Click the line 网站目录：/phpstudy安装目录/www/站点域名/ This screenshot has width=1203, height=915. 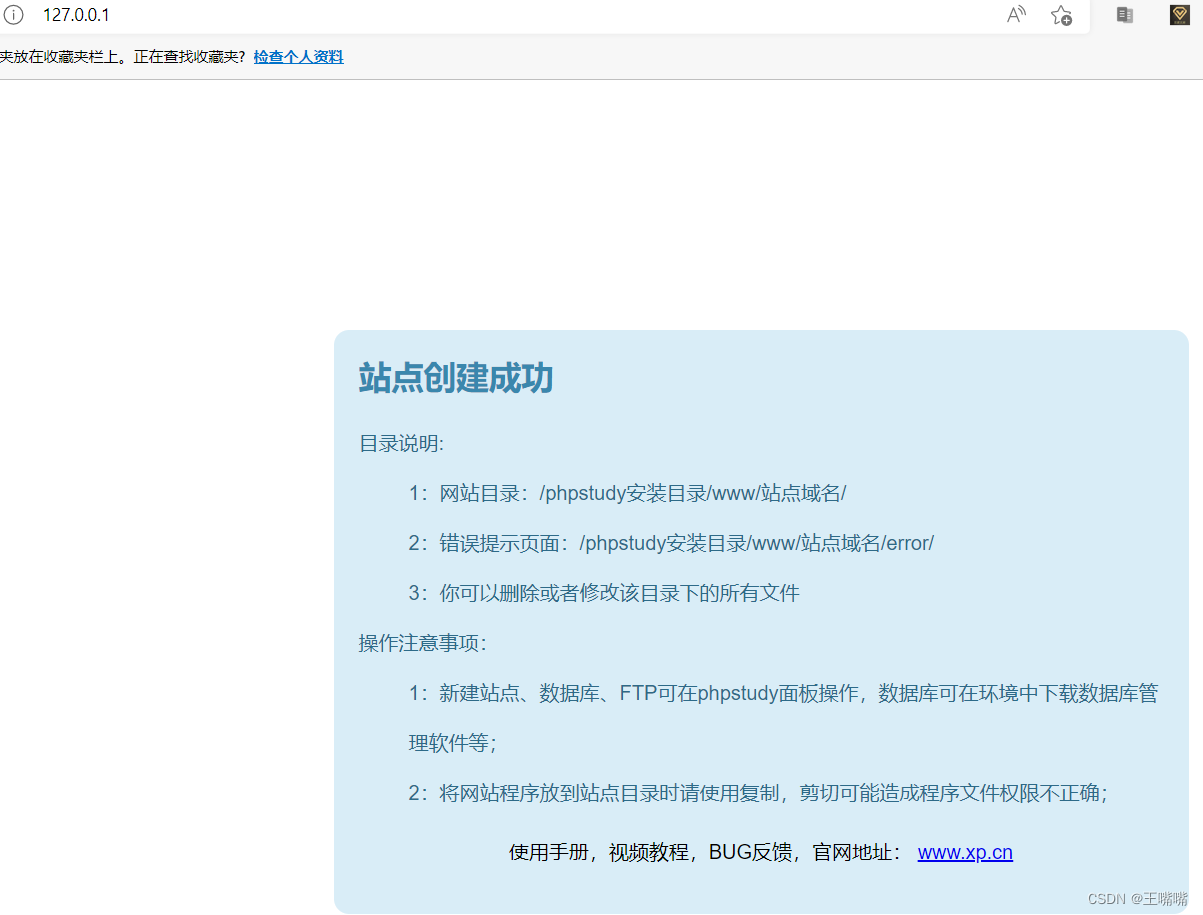pyautogui.click(x=628, y=493)
